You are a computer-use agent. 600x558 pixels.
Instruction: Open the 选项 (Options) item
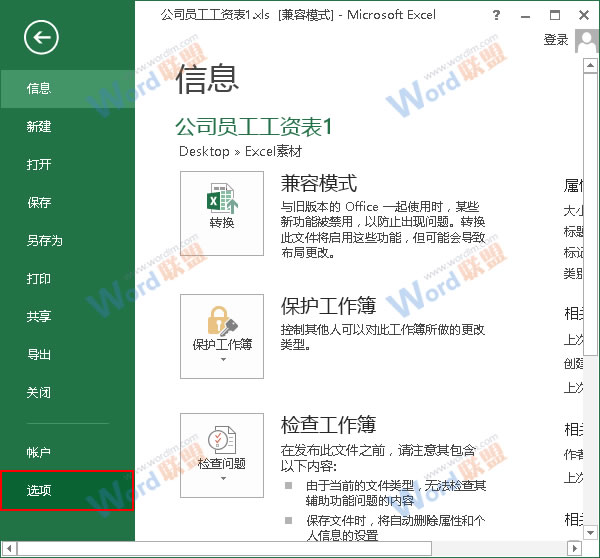point(67,491)
